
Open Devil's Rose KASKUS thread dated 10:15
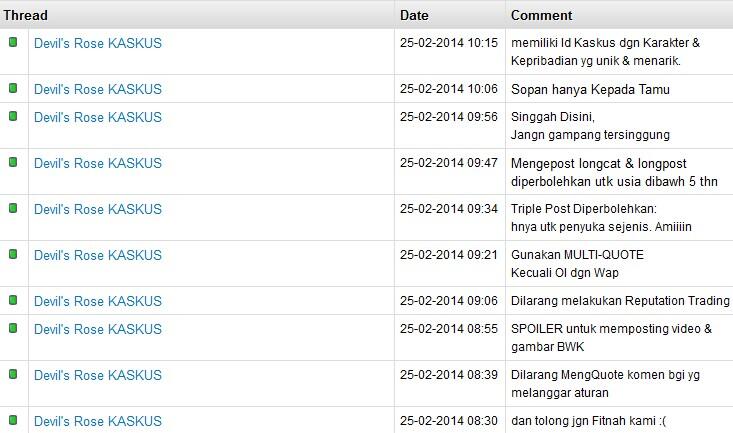(97, 43)
